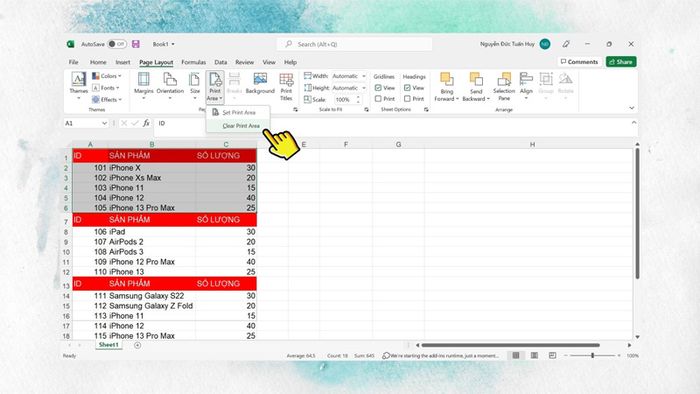Insert a sheet Background image
Viewport: 700px width, 394px height.
click(260, 84)
